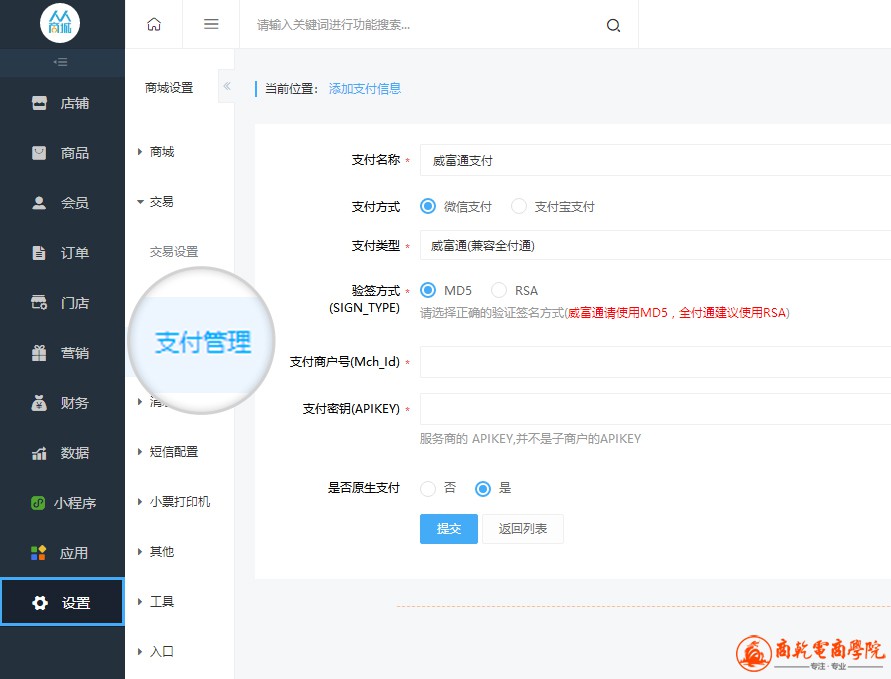Click the 数据 chart icon

click(x=39, y=453)
